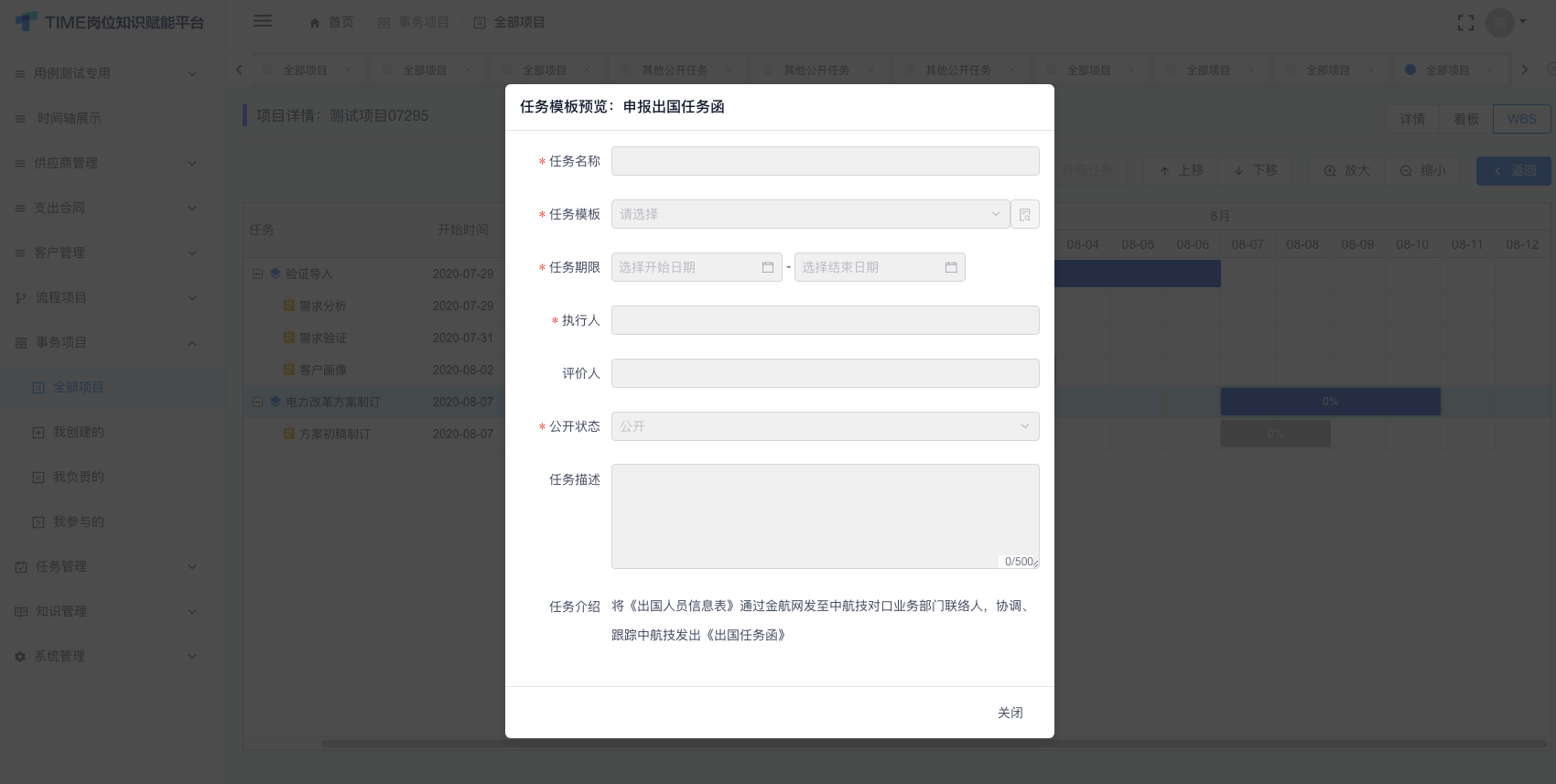Open the calendar icon in start date field
The height and width of the screenshot is (784, 1556).
click(x=768, y=267)
